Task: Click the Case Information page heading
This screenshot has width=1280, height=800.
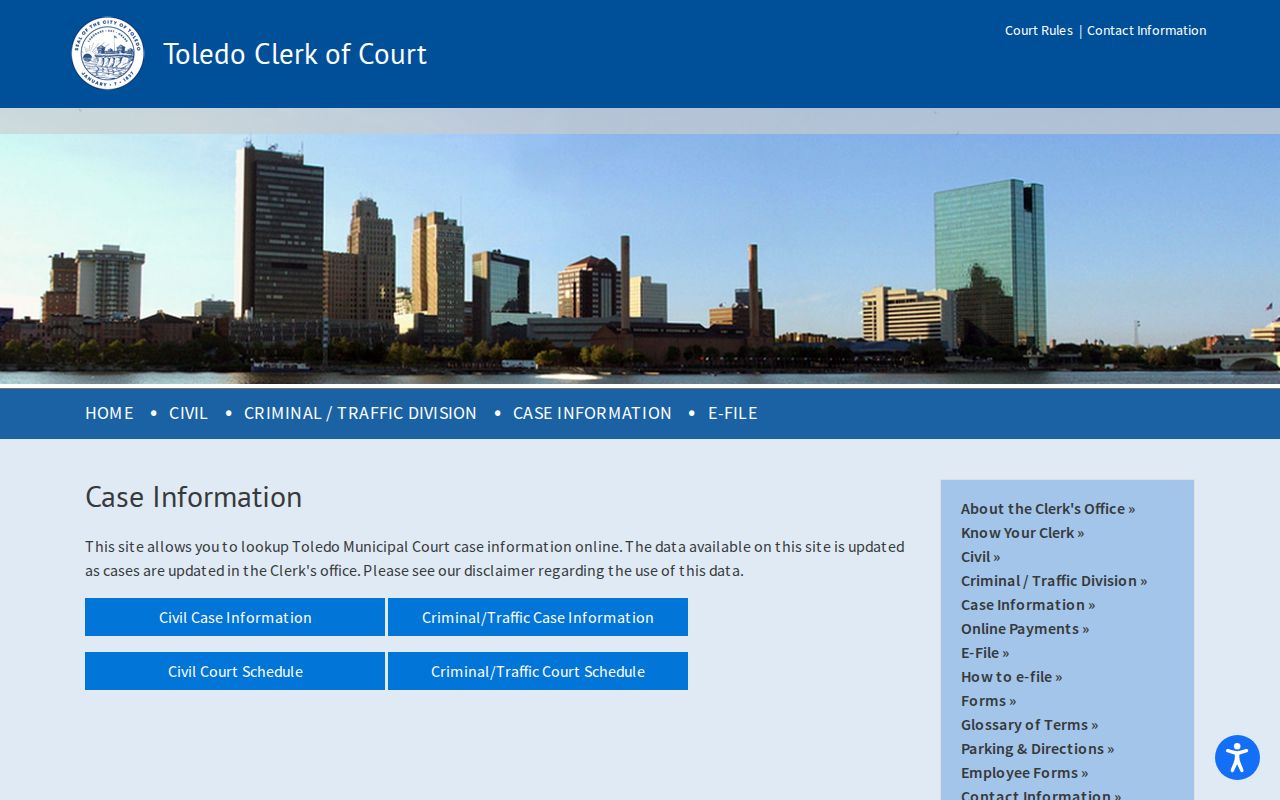Action: click(193, 497)
